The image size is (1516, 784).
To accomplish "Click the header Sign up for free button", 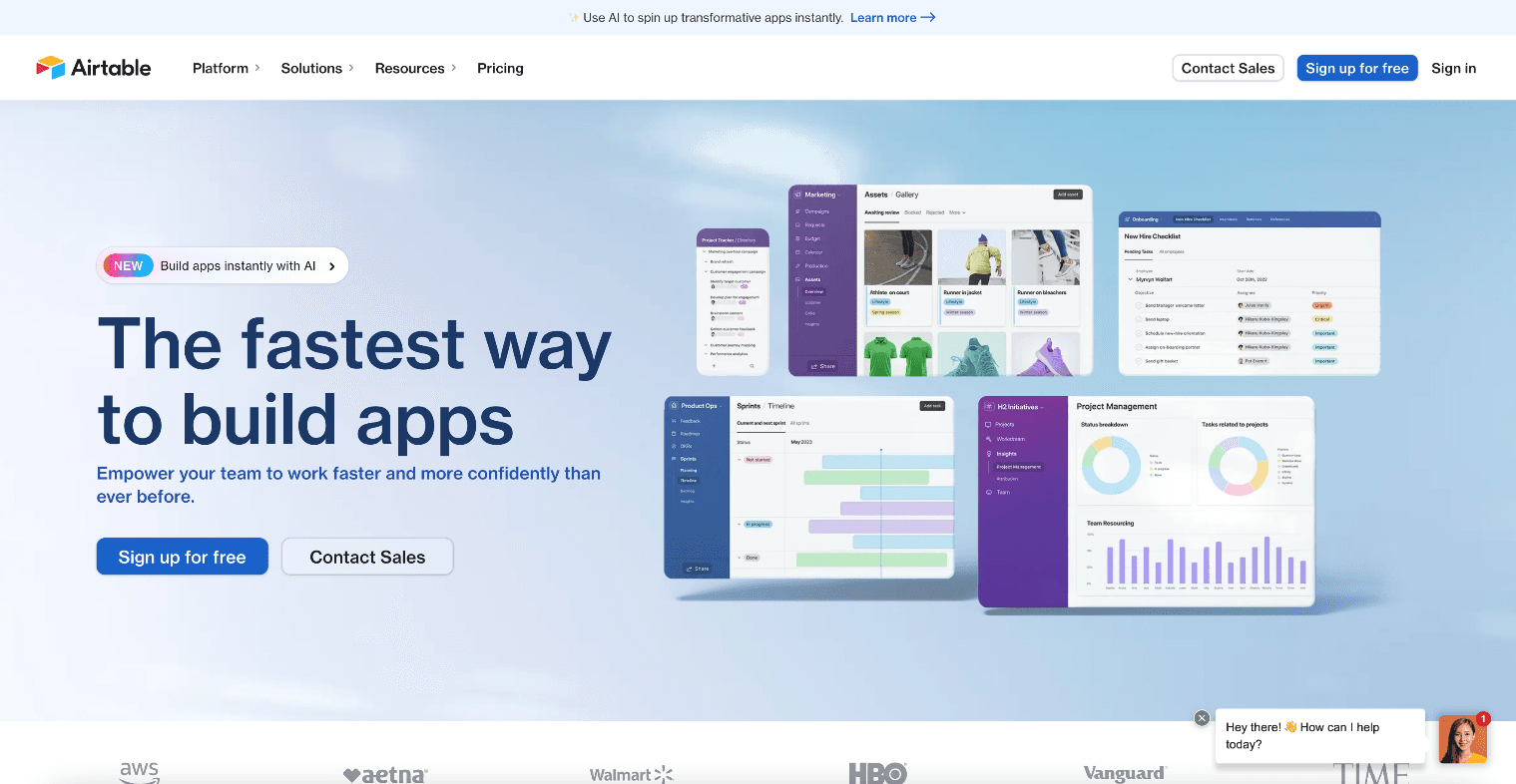I will (x=1357, y=68).
